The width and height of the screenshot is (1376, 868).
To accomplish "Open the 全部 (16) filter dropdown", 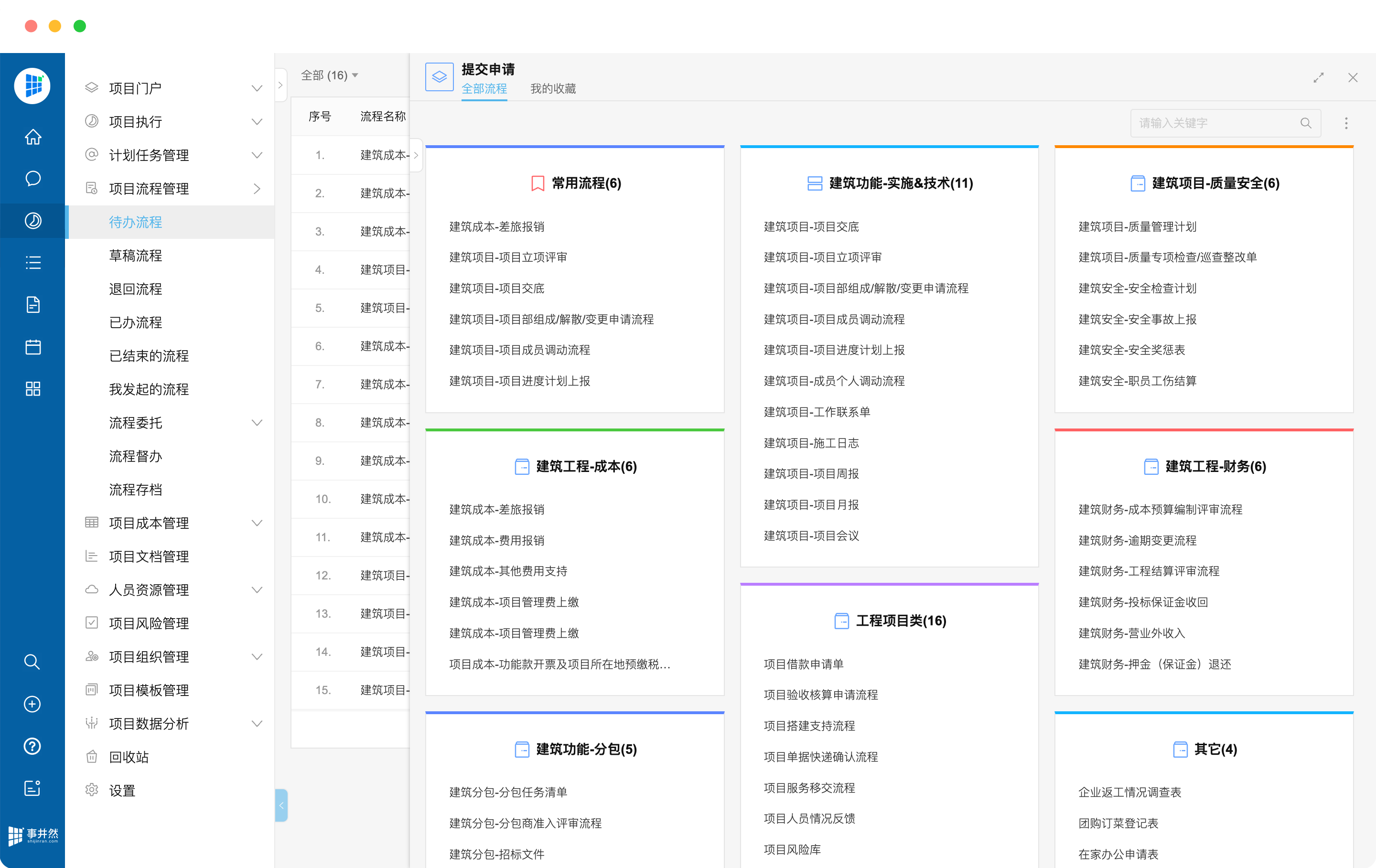I will (330, 75).
